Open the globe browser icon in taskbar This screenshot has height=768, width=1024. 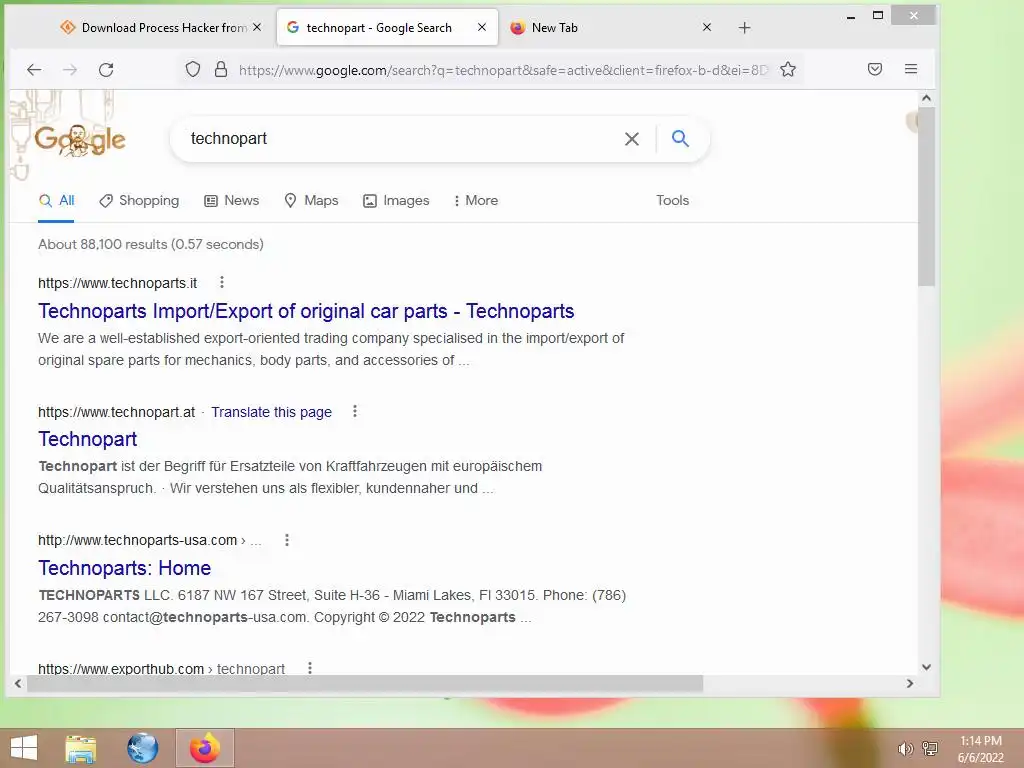(x=142, y=748)
